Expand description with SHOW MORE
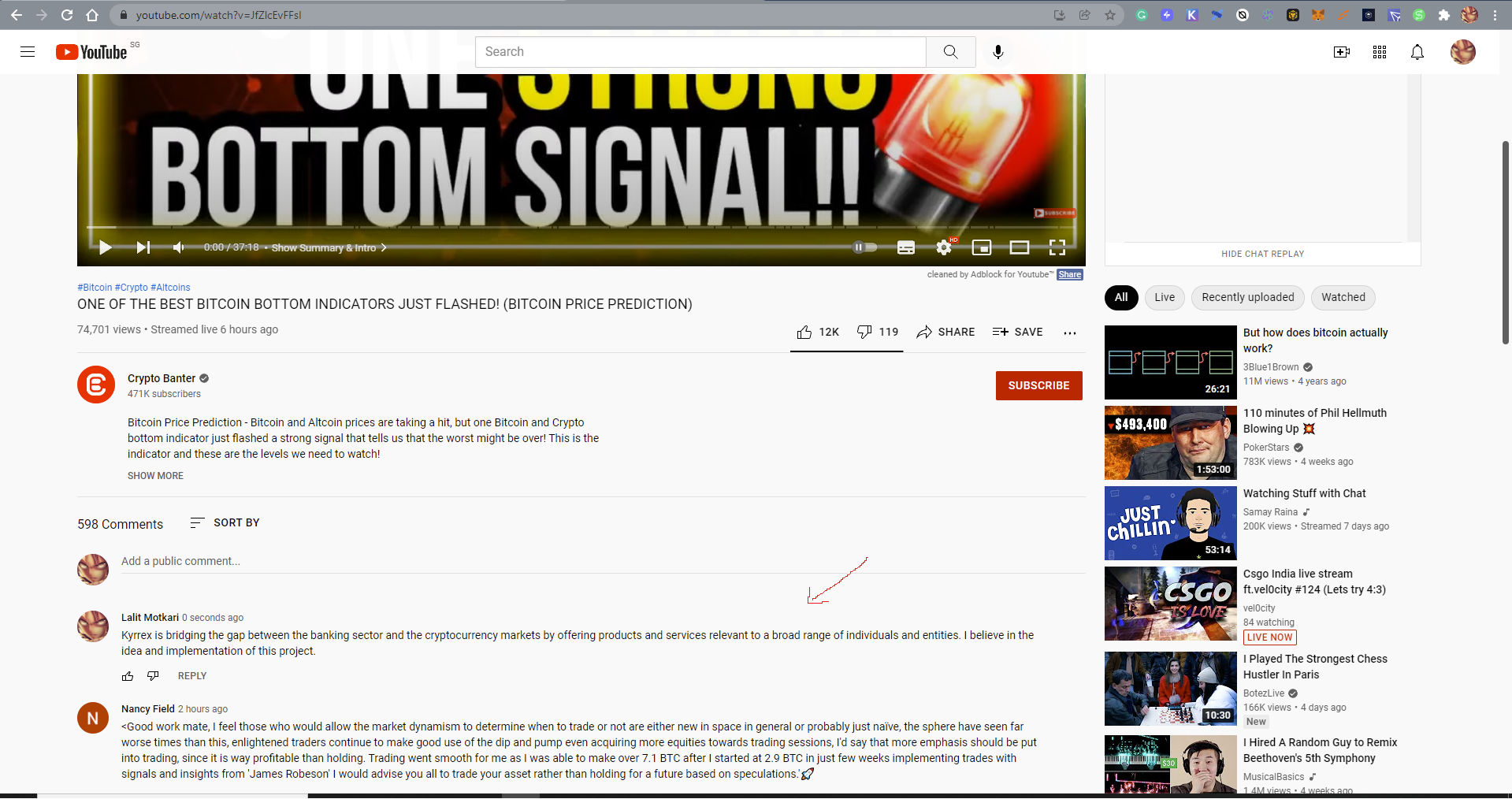Screen dimensions: 1512x799 point(155,476)
